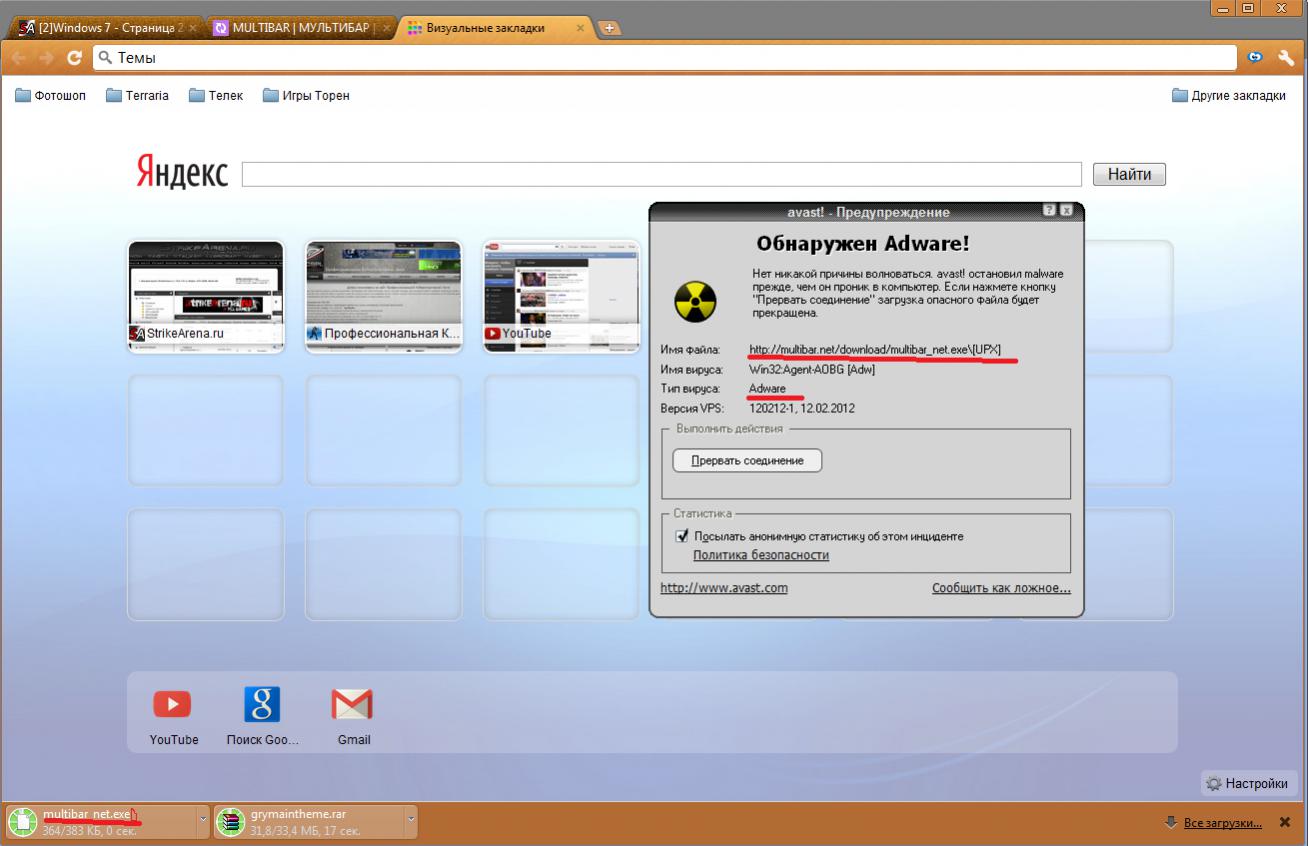1308x846 pixels.
Task: Expand the multibar_net.exe download options arrow
Action: click(204, 822)
